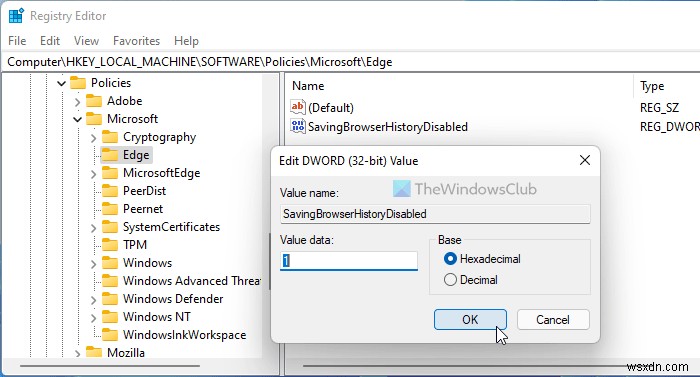Open the Favorites menu
The width and height of the screenshot is (700, 377).
[x=136, y=41]
